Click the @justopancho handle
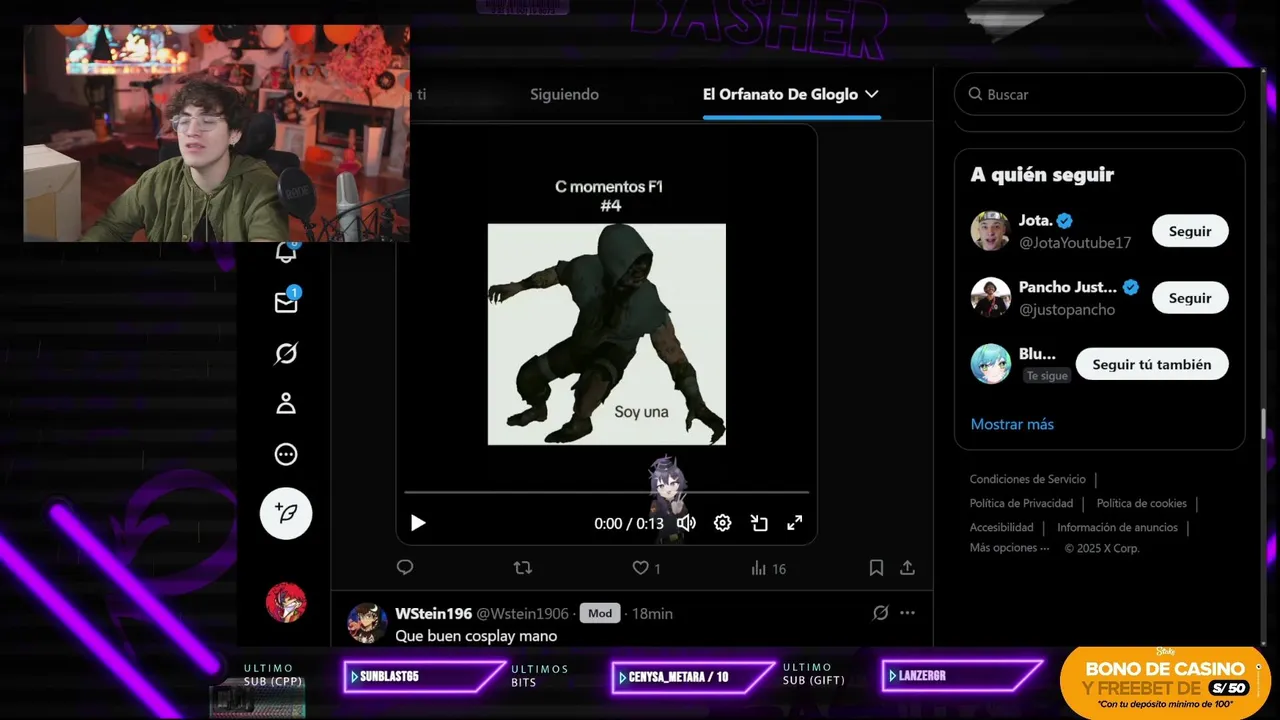Image resolution: width=1280 pixels, height=720 pixels. coord(1067,310)
